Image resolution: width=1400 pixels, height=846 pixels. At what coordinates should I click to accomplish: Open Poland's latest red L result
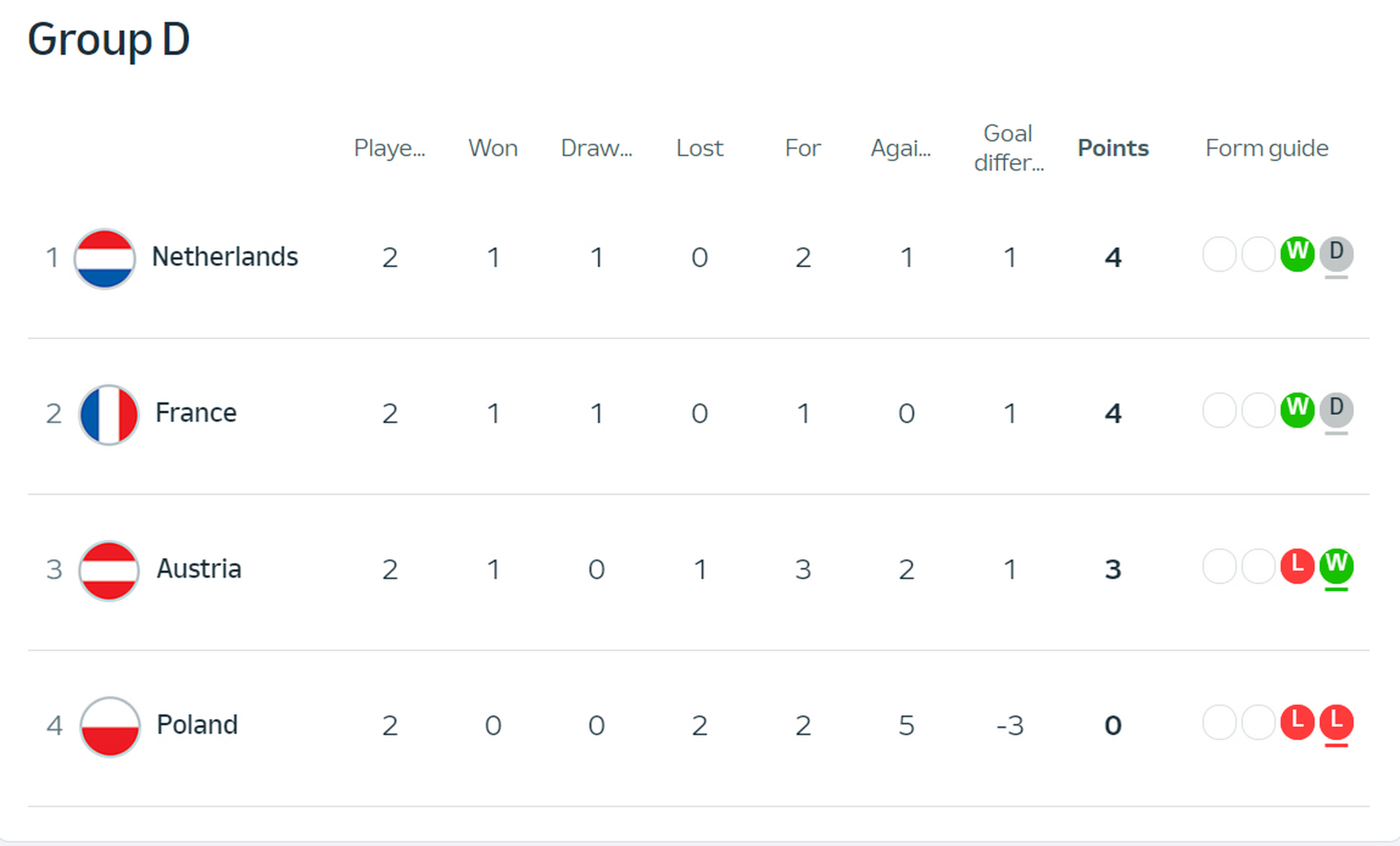click(1336, 722)
